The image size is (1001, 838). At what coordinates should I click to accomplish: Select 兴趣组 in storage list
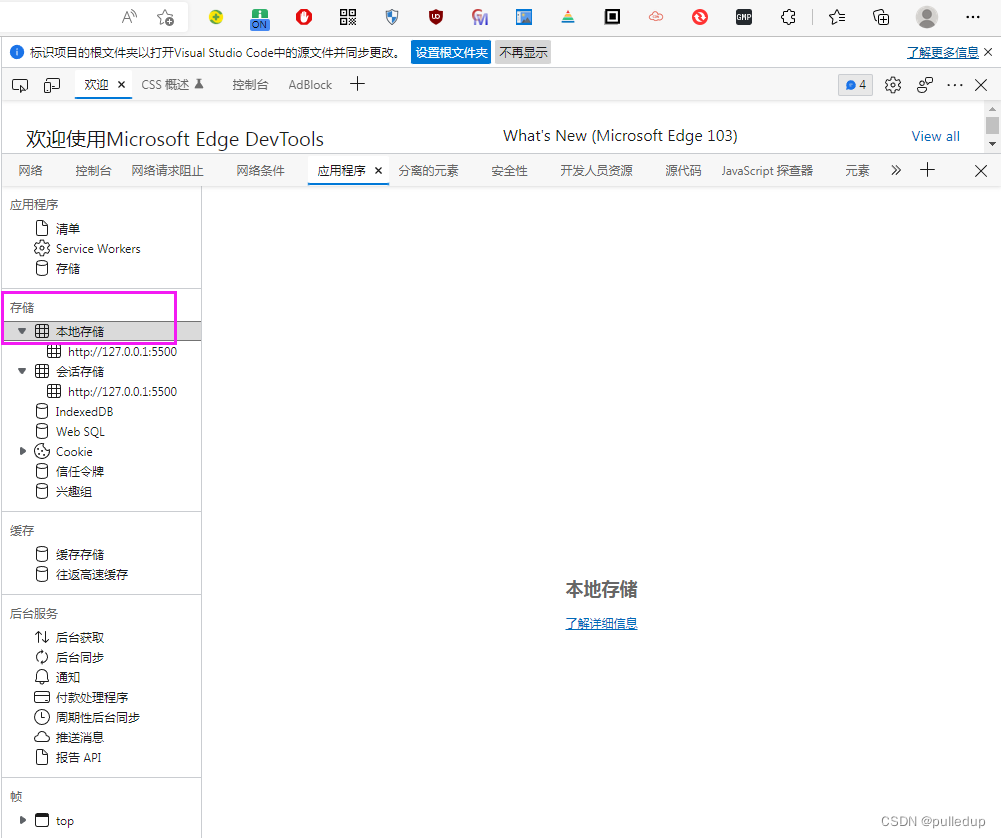coord(73,491)
